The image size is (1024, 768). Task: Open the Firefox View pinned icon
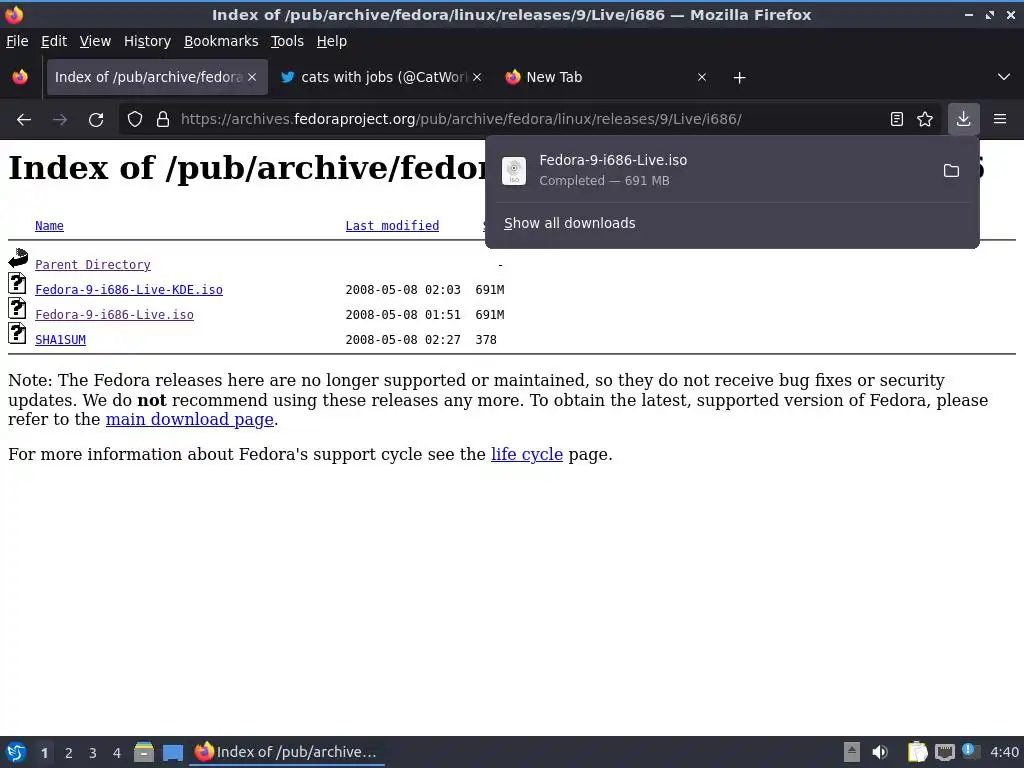[x=20, y=77]
